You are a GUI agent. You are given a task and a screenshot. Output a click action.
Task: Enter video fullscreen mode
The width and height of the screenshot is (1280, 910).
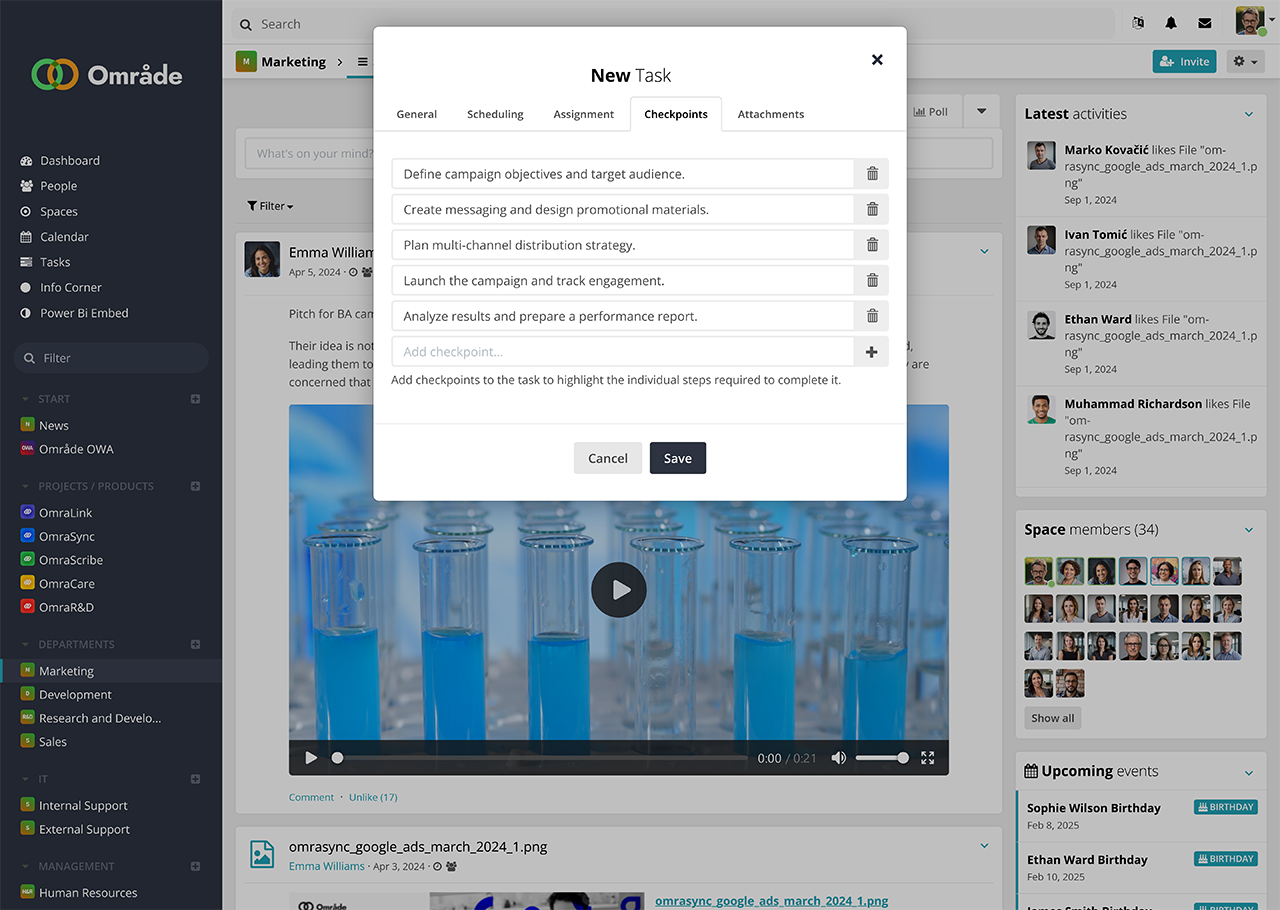(x=928, y=758)
